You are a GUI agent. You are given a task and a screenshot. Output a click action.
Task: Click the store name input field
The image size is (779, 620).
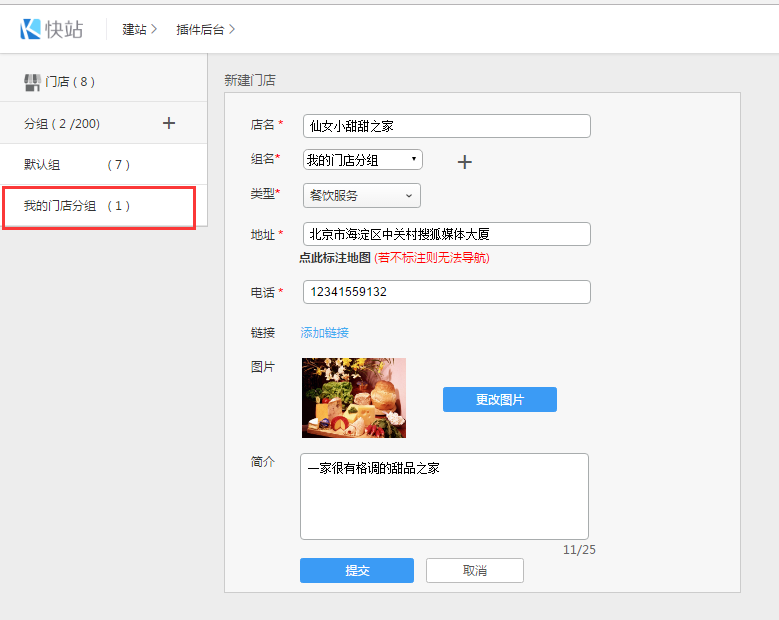pyautogui.click(x=446, y=126)
